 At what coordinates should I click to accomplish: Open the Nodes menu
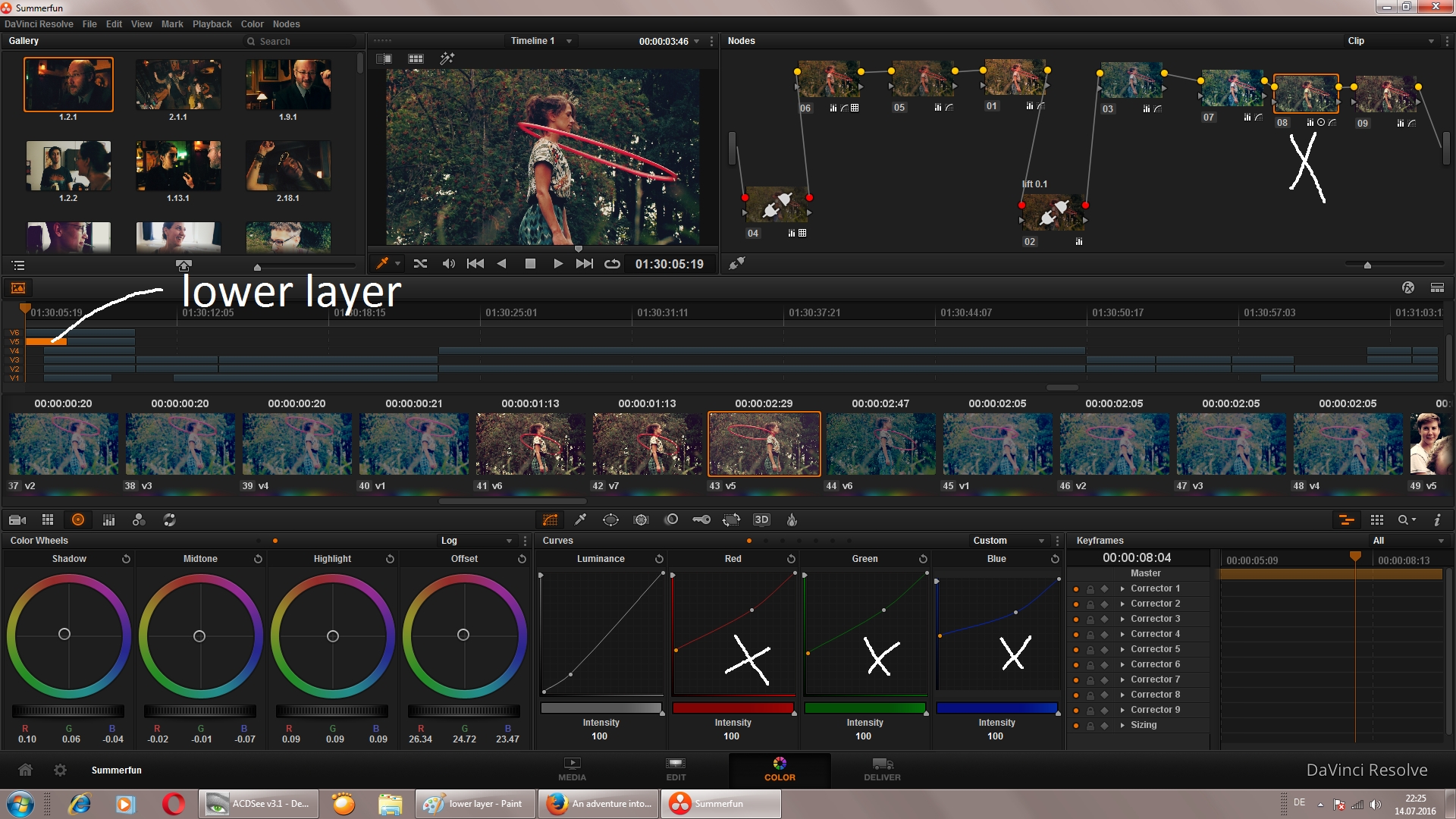(286, 24)
